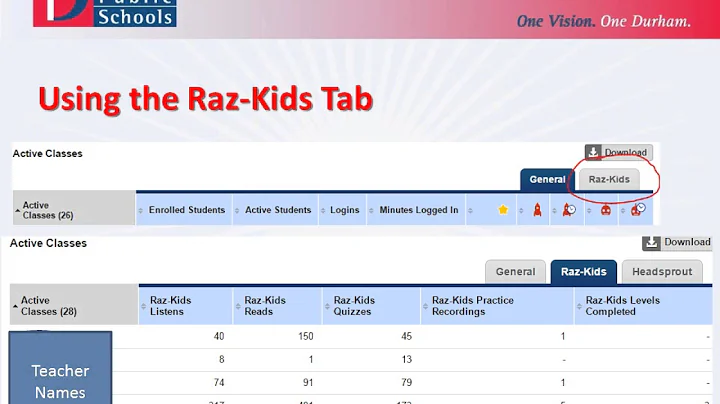Click sort arrows beside Raz-Kids Listens
This screenshot has width=720, height=404.
click(143, 306)
